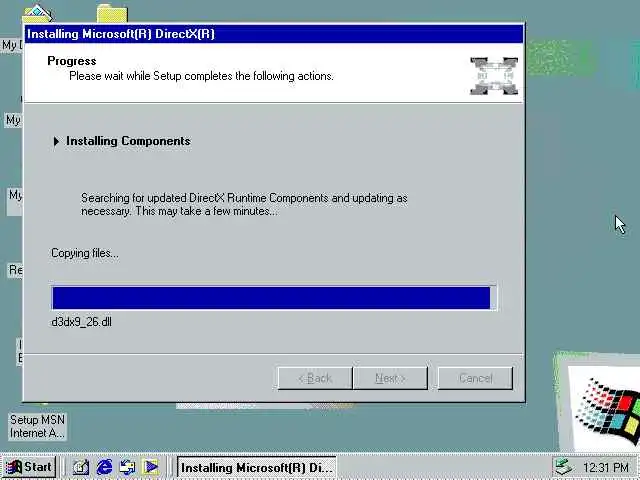
Task: Open the Windows Start menu
Action: (x=29, y=467)
